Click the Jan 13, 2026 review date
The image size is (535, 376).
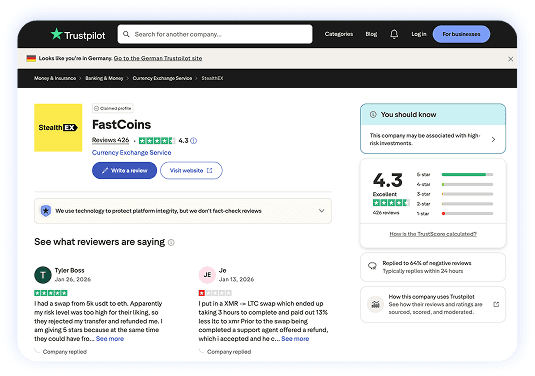pyautogui.click(x=236, y=279)
